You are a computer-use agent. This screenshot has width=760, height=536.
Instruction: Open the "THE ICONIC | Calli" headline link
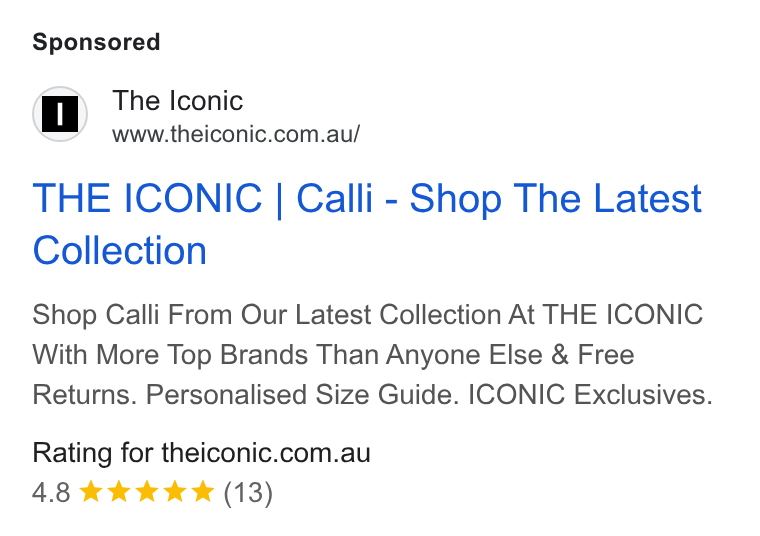[x=203, y=199]
